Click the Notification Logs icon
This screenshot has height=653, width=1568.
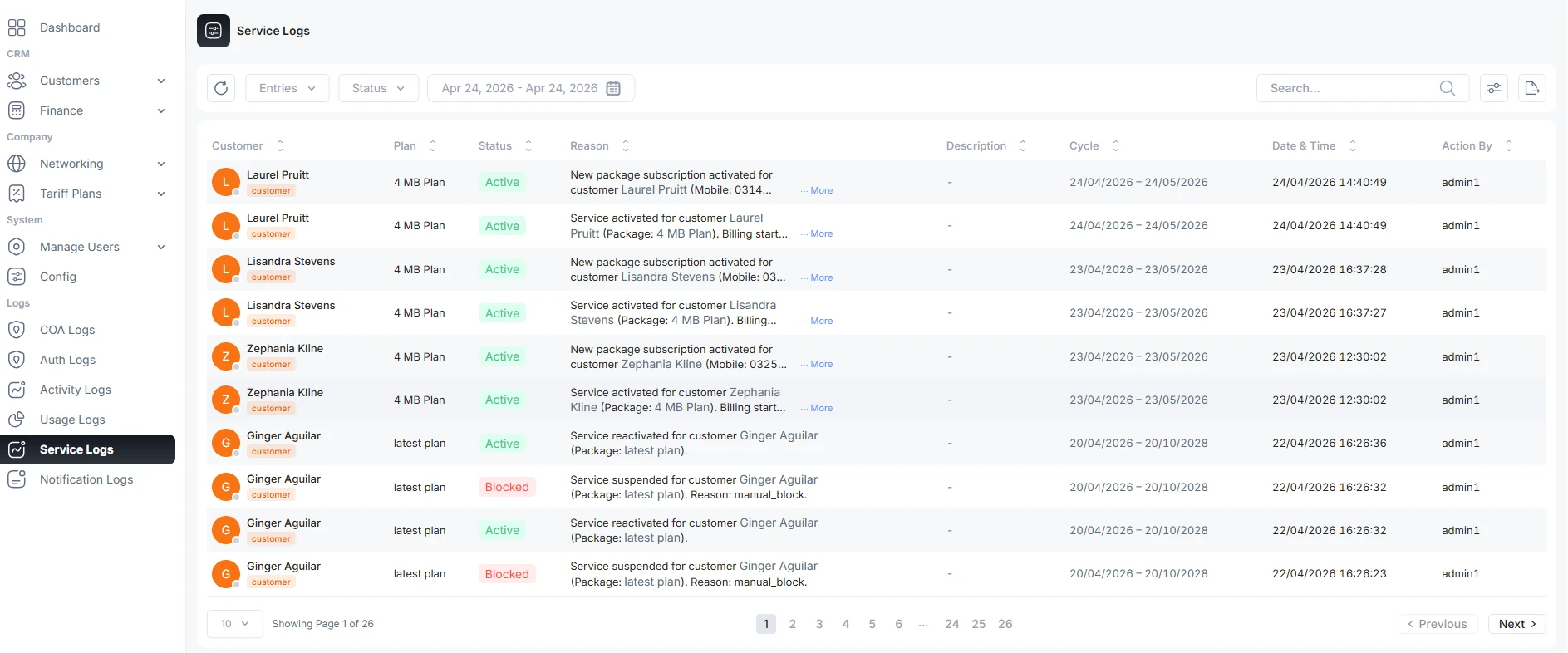point(17,479)
